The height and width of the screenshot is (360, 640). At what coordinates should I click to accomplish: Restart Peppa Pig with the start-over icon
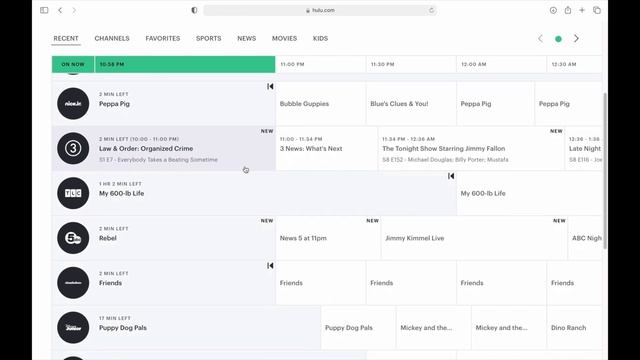pos(270,87)
